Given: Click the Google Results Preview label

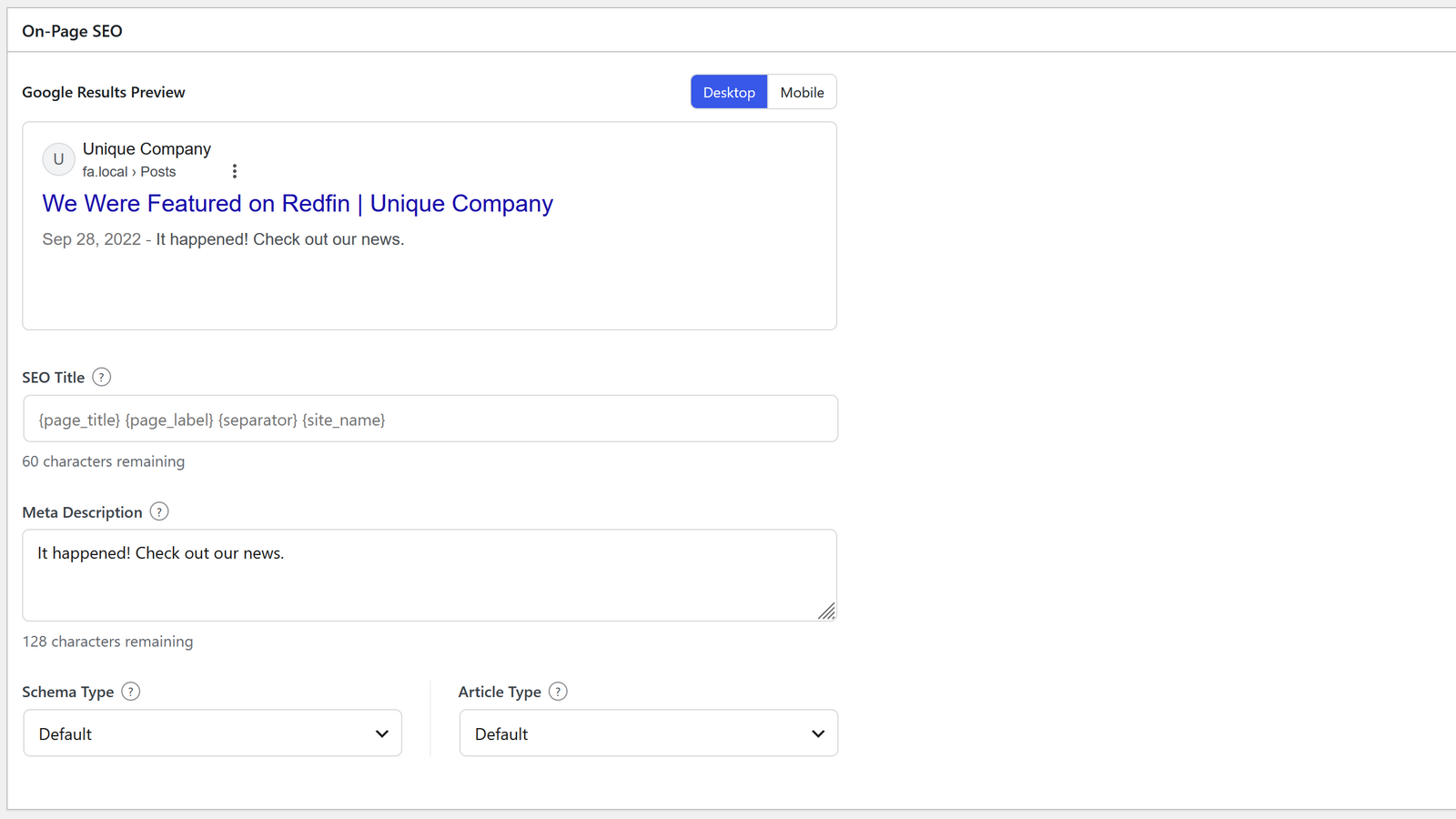Looking at the screenshot, I should 104,92.
